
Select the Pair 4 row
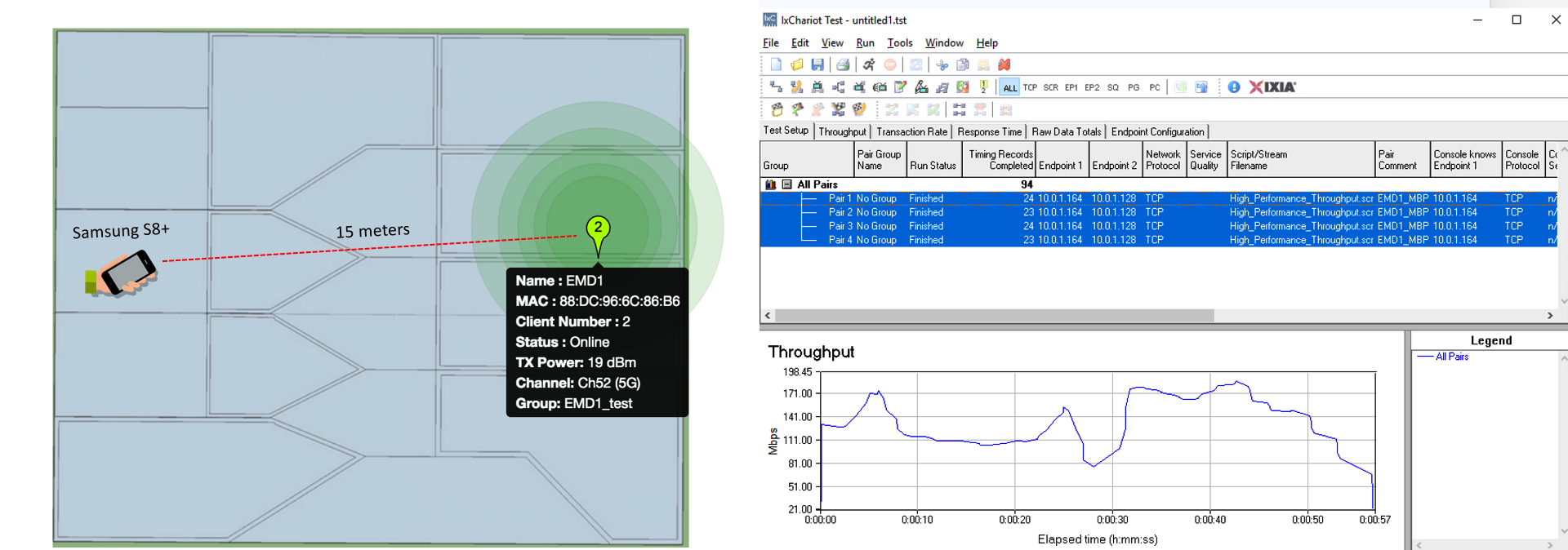(x=1158, y=240)
